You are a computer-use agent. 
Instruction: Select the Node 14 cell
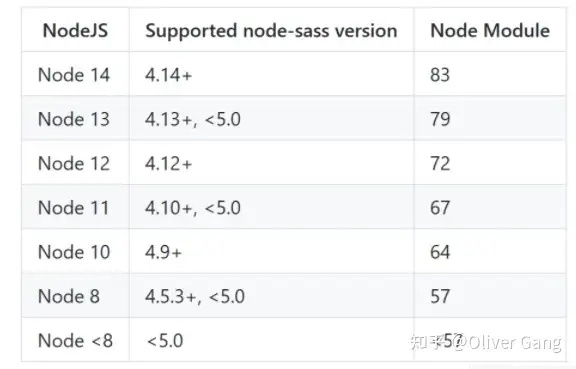pyautogui.click(x=74, y=75)
